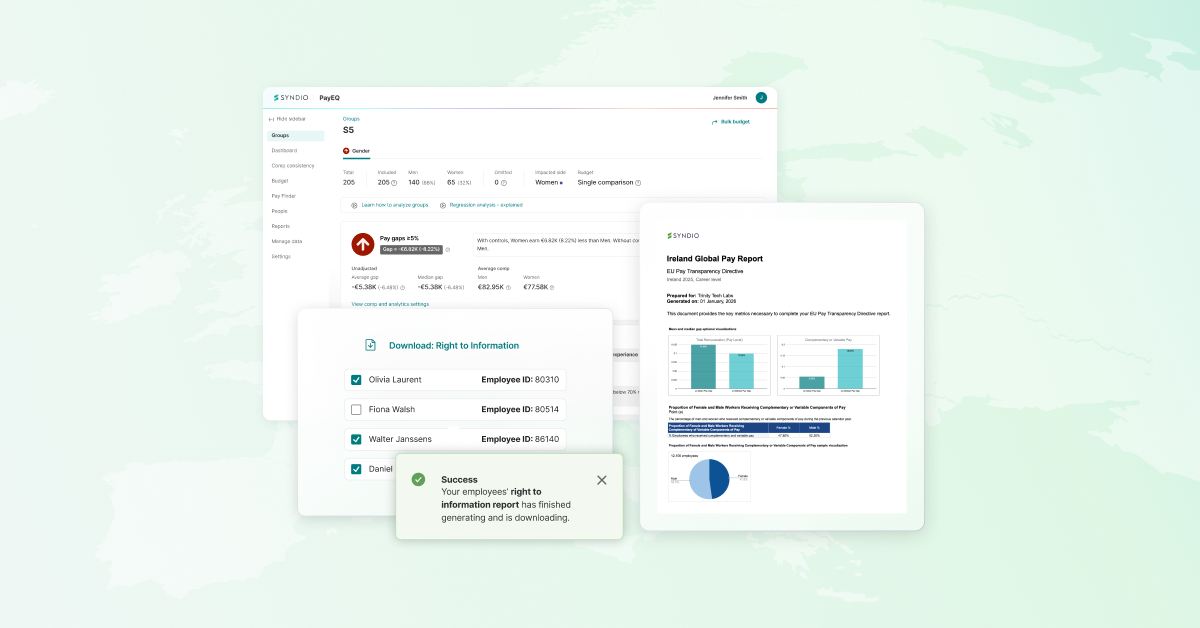
Task: Click the pie chart in the report
Action: point(710,479)
